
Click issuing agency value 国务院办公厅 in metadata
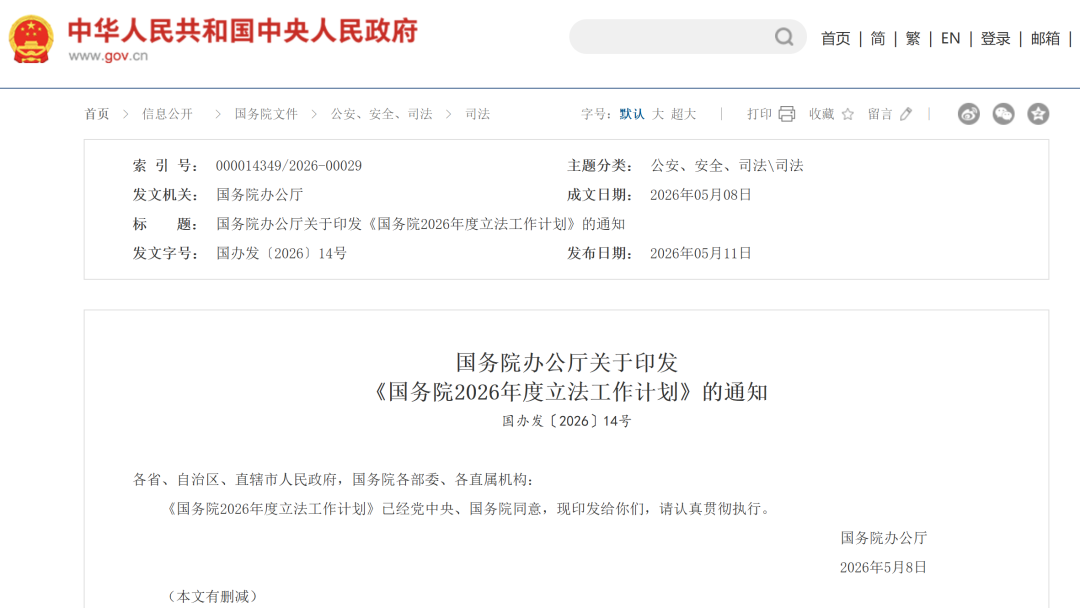[260, 195]
